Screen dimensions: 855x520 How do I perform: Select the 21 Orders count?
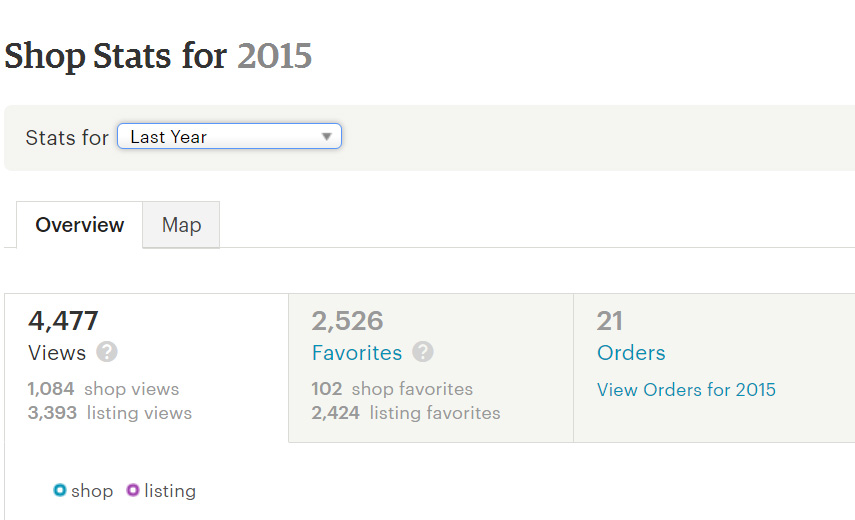[x=610, y=321]
